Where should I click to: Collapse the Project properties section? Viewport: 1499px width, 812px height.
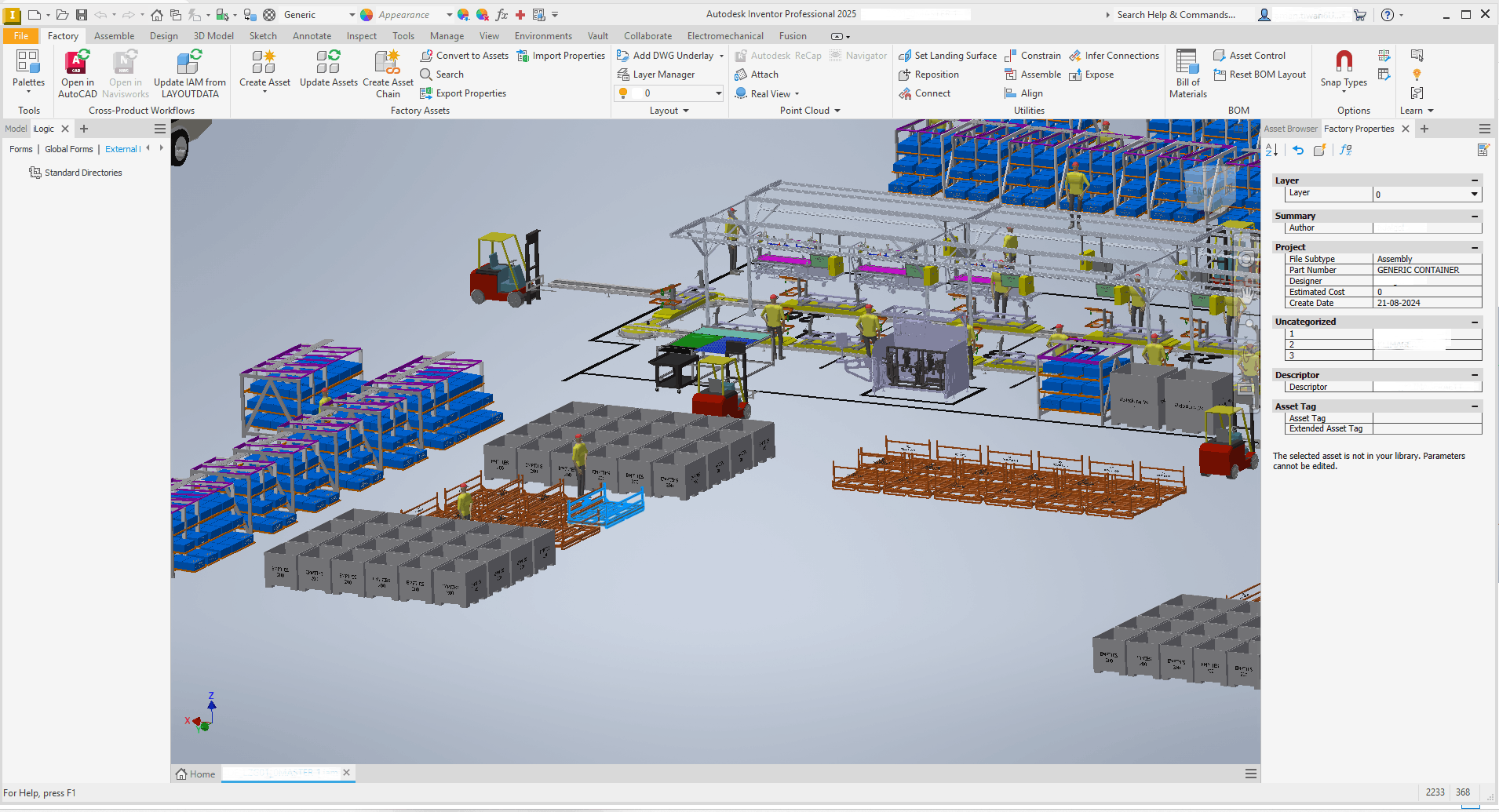(x=1475, y=247)
